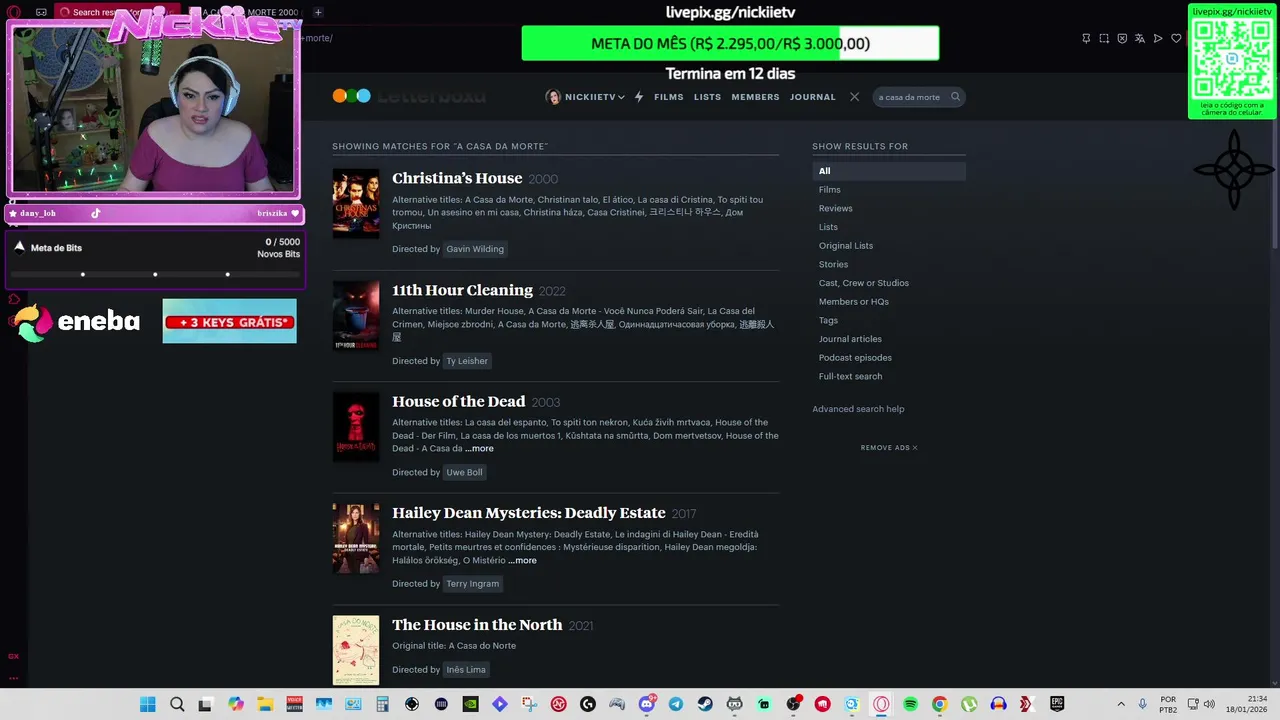The image size is (1280, 720).
Task: Click the browser play icon in address bar
Action: (1158, 39)
